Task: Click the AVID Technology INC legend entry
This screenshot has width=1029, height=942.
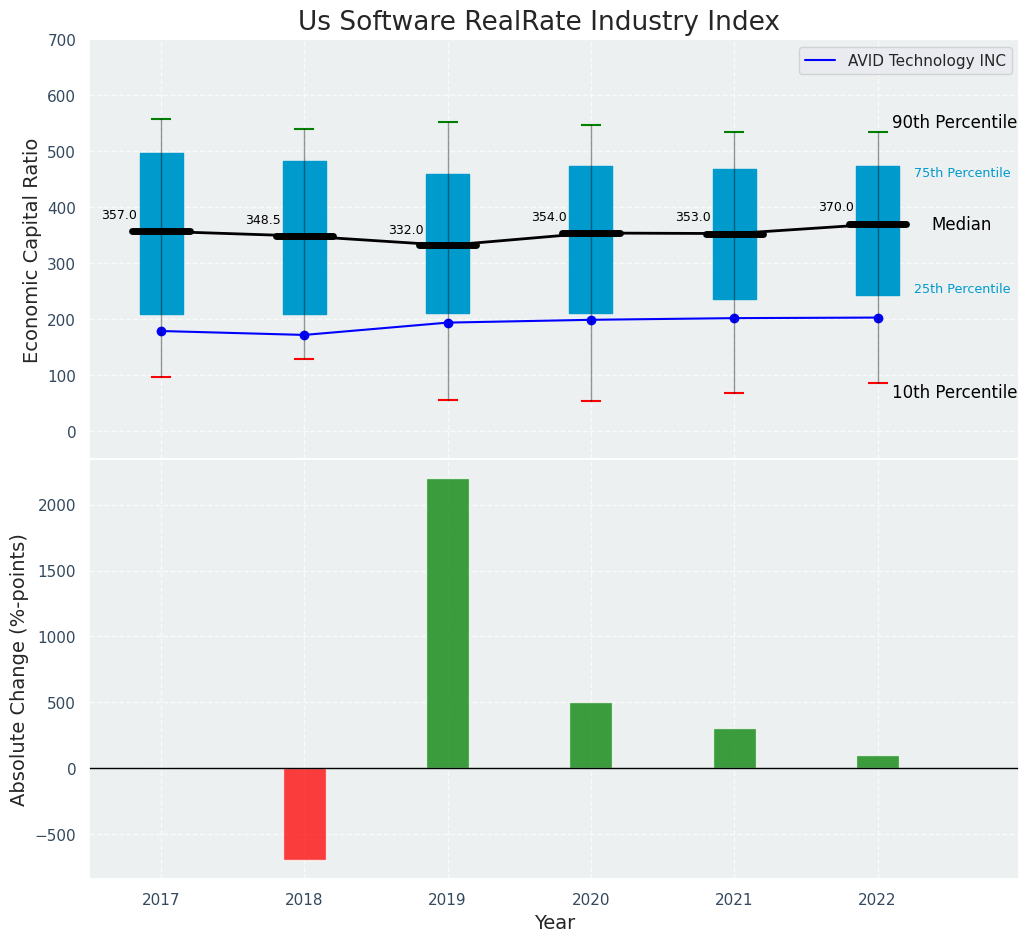Action: tap(906, 61)
